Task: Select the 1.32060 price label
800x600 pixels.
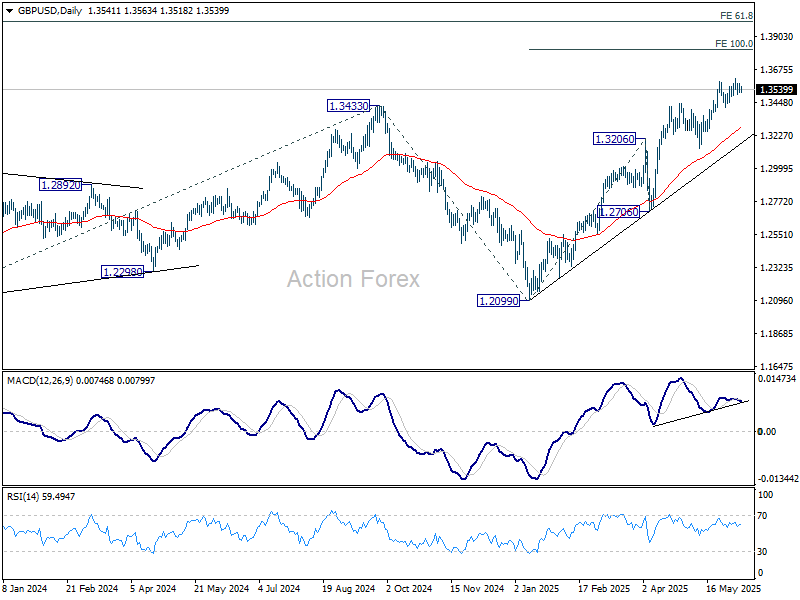Action: (x=614, y=140)
